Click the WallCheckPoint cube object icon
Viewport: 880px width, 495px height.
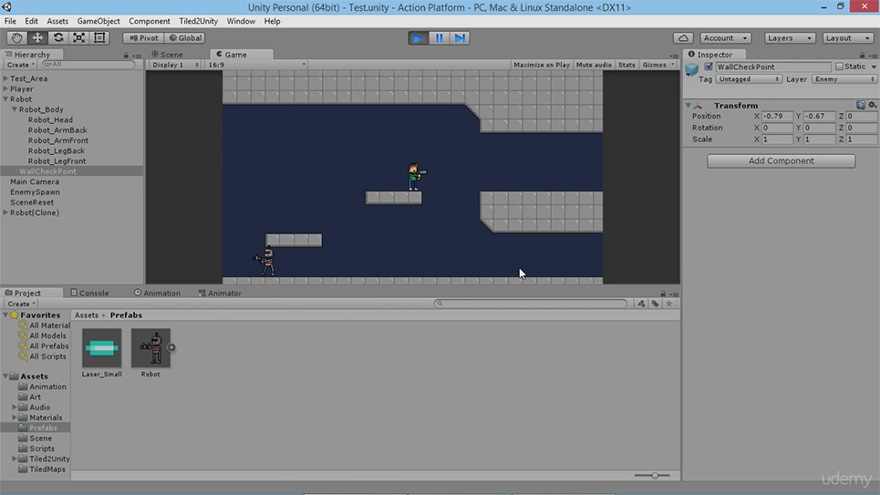692,70
